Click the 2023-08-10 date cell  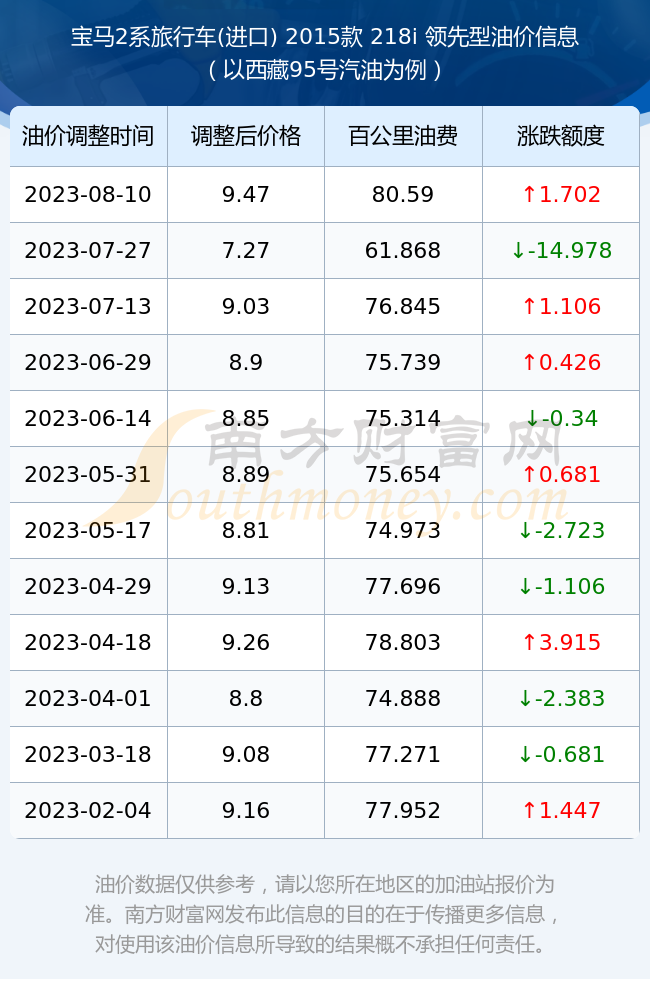click(x=88, y=195)
